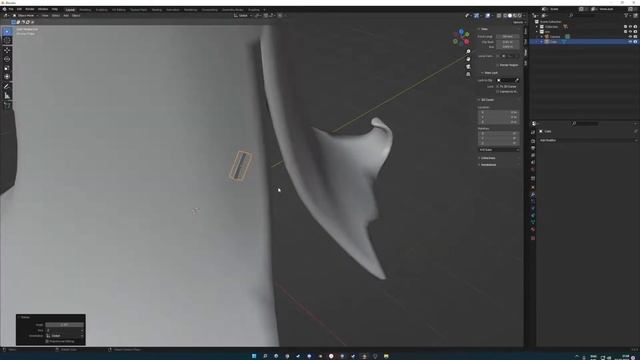
Task: Open the Object Mode dropdown
Action: [x=25, y=16]
